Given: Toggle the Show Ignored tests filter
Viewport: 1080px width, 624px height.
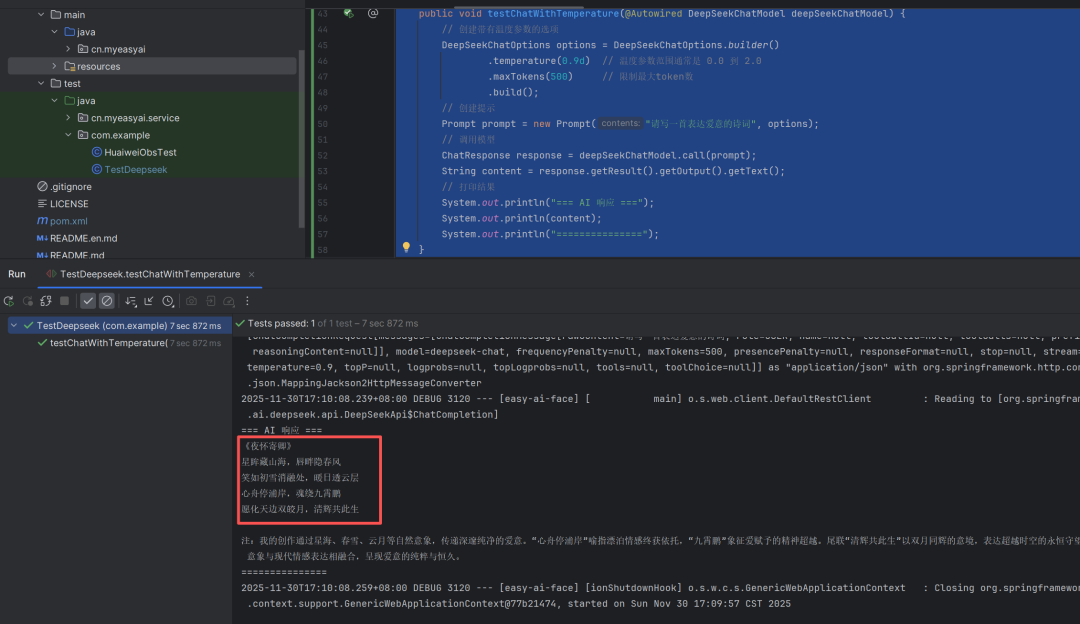Looking at the screenshot, I should [107, 301].
